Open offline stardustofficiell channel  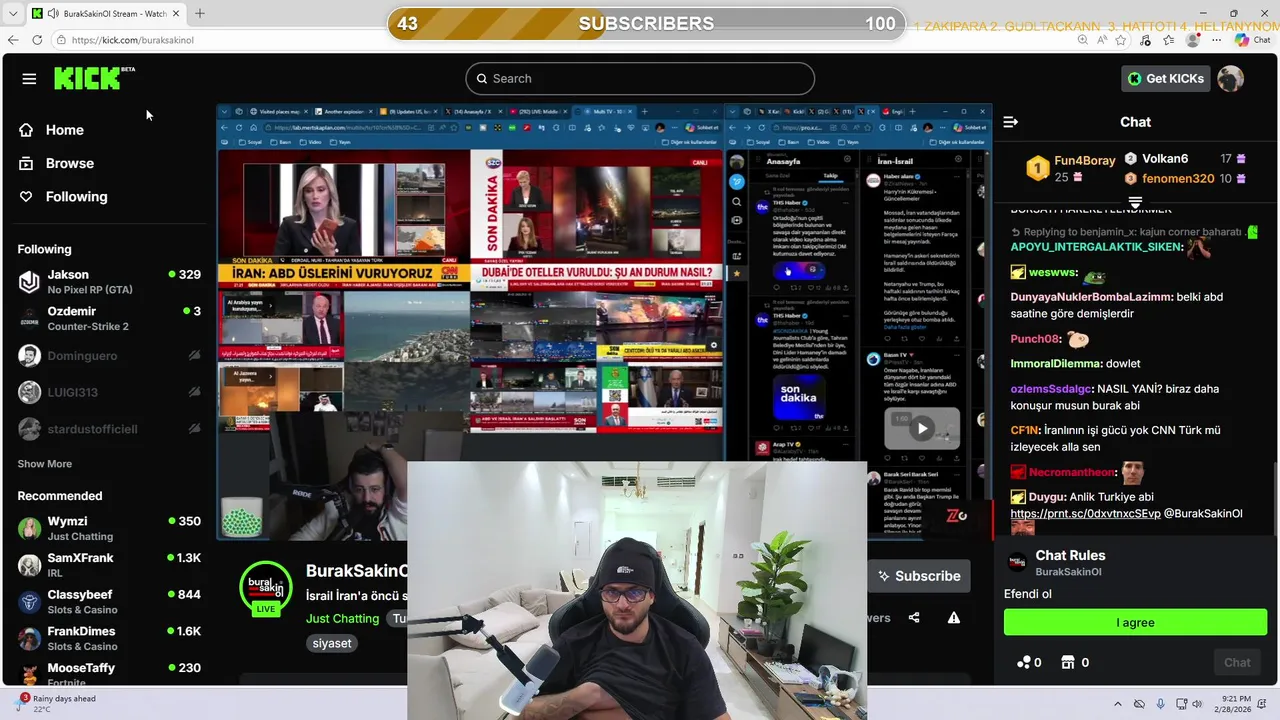click(109, 429)
